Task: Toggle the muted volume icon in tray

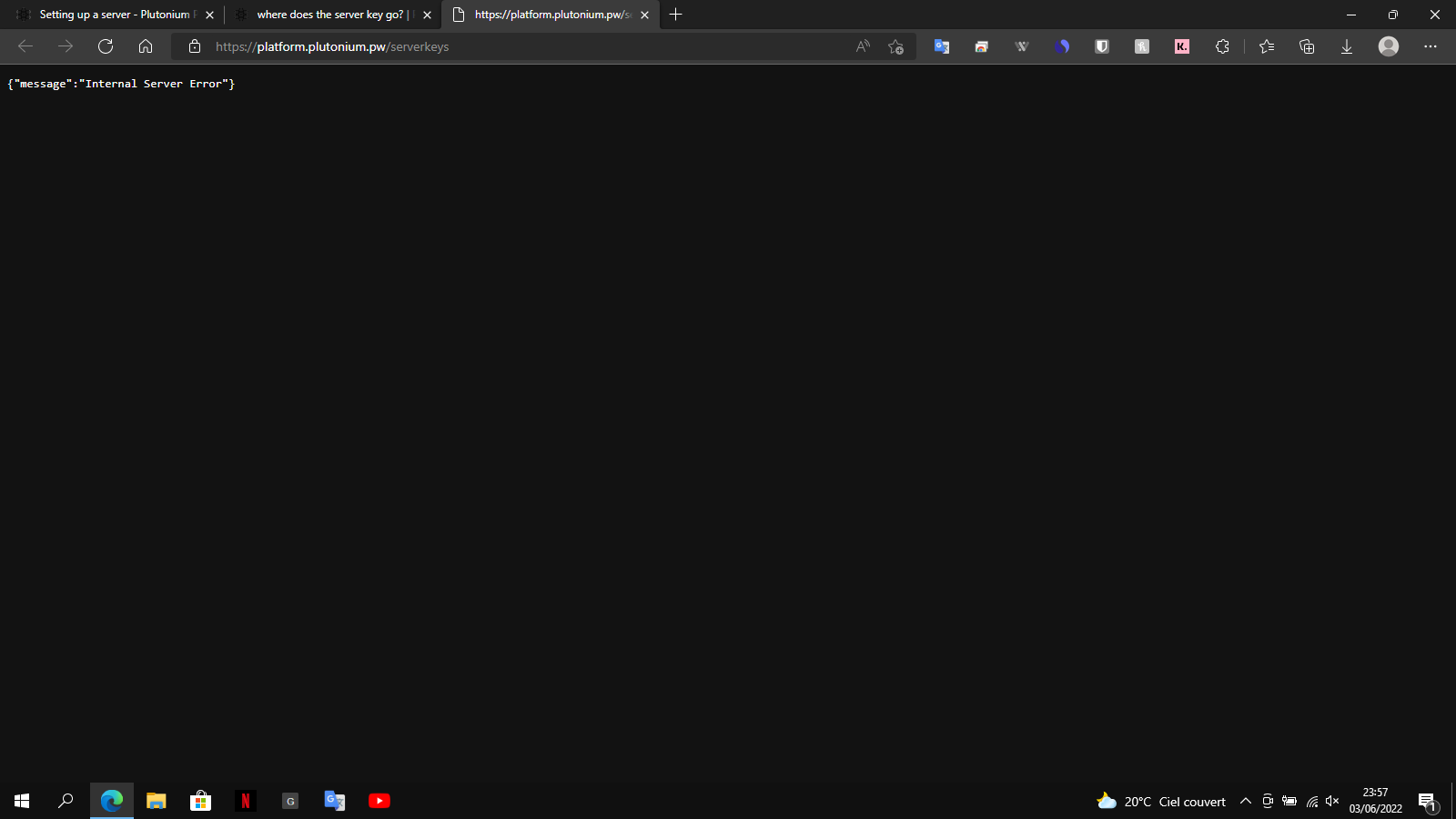Action: point(1332,801)
